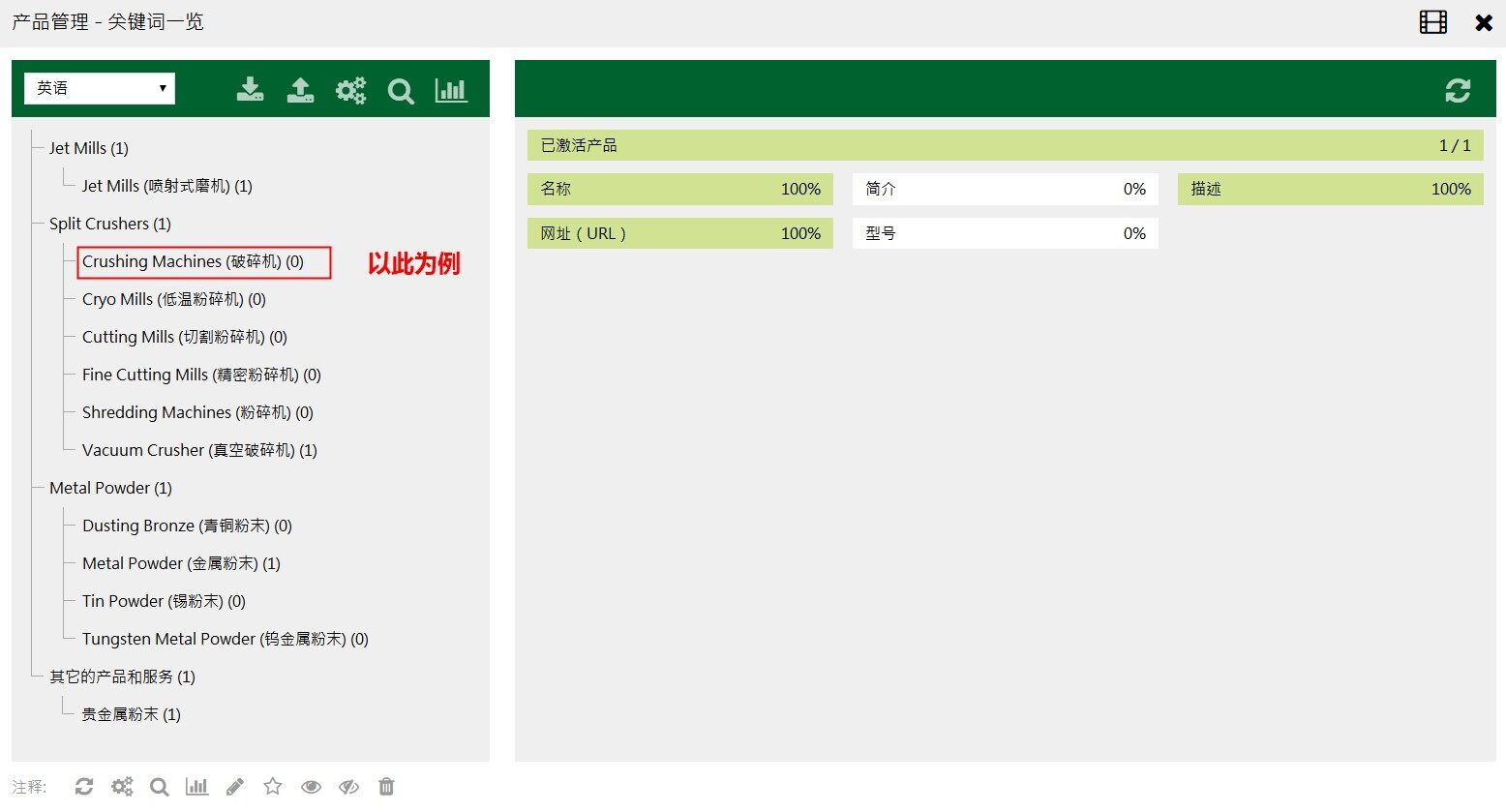
Task: Click the upload icon in the green toolbar
Action: (300, 90)
